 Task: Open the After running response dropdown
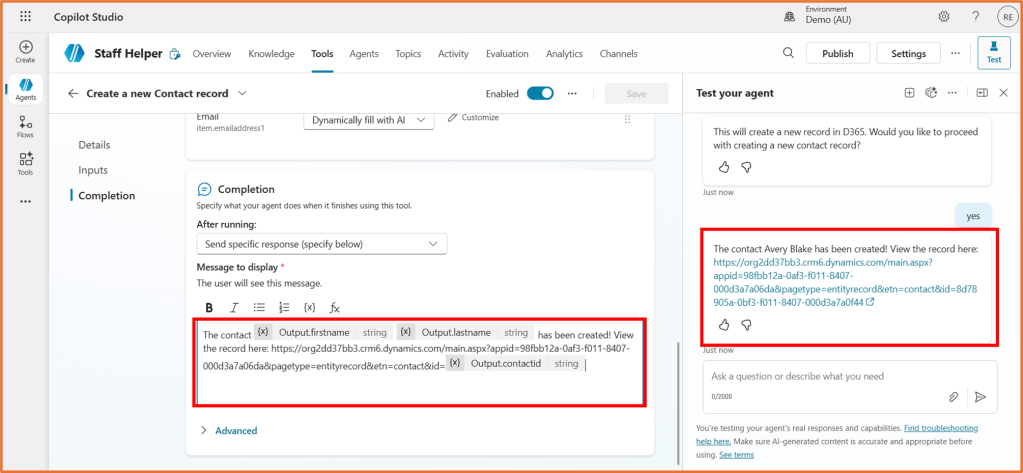321,244
